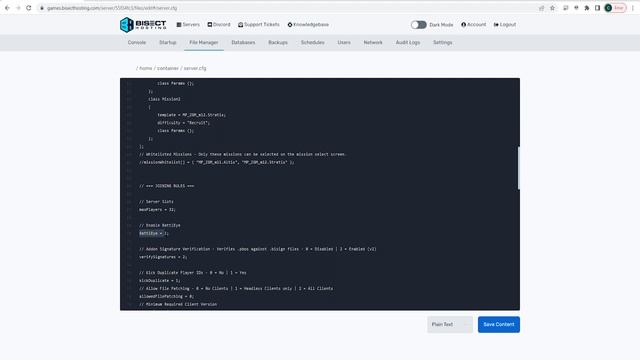Click the class Mission2 line
Viewport: 640px width, 360px height.
164,99
